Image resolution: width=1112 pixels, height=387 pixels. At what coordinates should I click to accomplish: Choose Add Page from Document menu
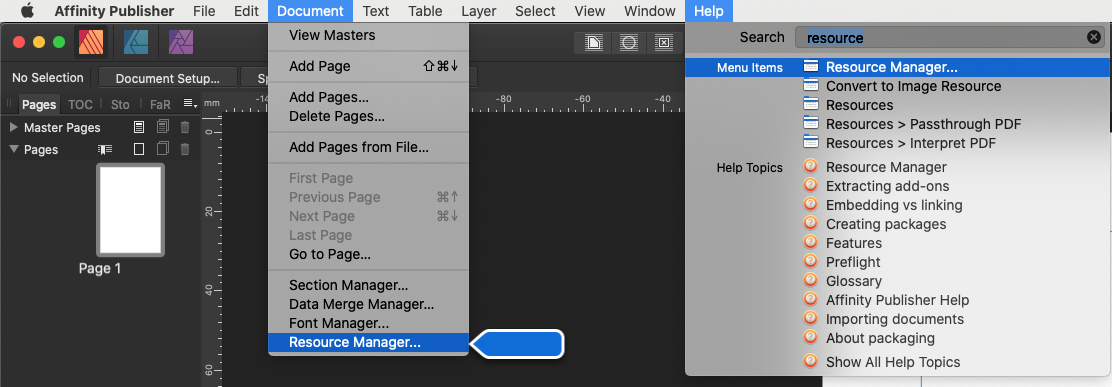(369, 66)
